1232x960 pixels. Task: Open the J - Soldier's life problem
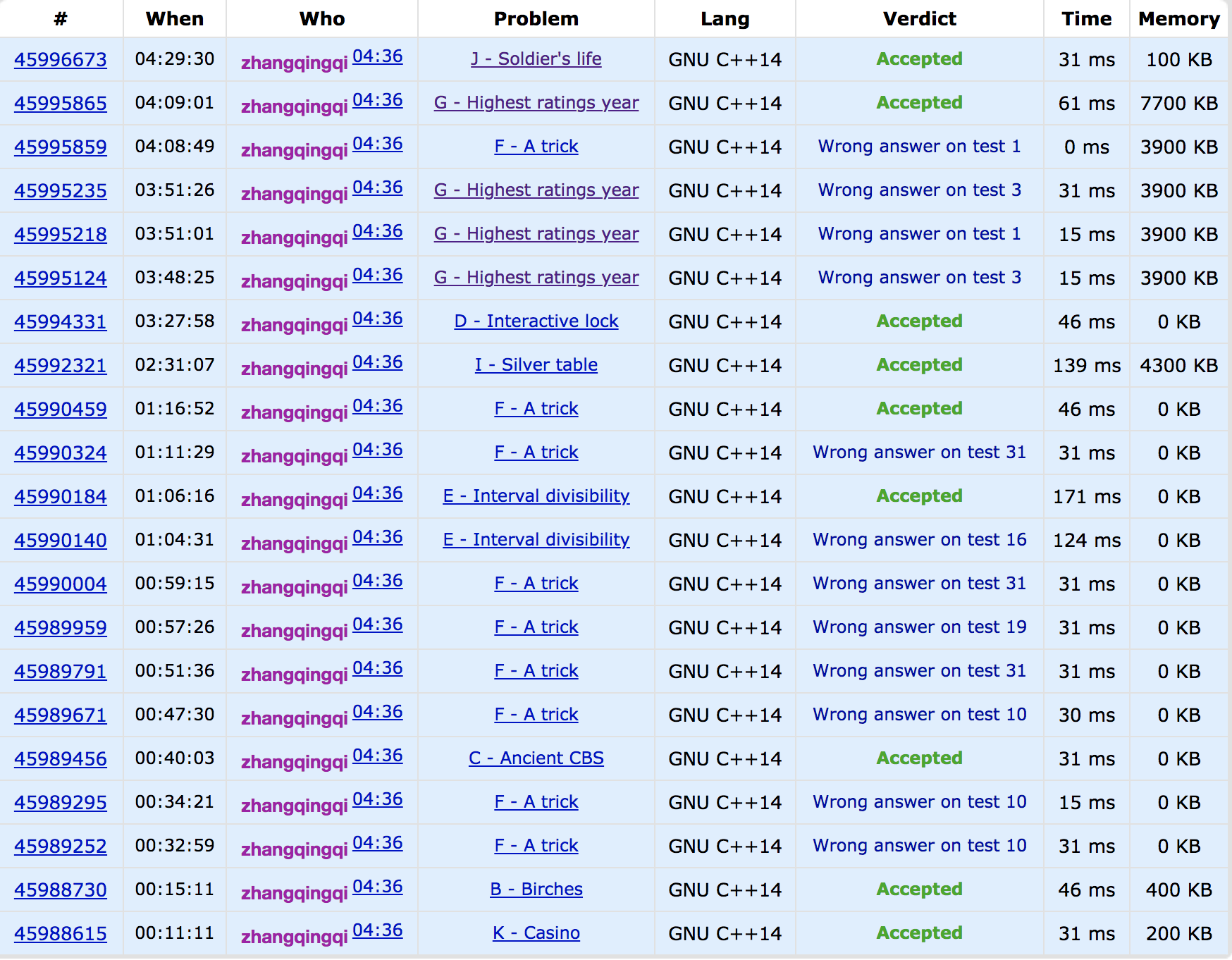click(536, 59)
